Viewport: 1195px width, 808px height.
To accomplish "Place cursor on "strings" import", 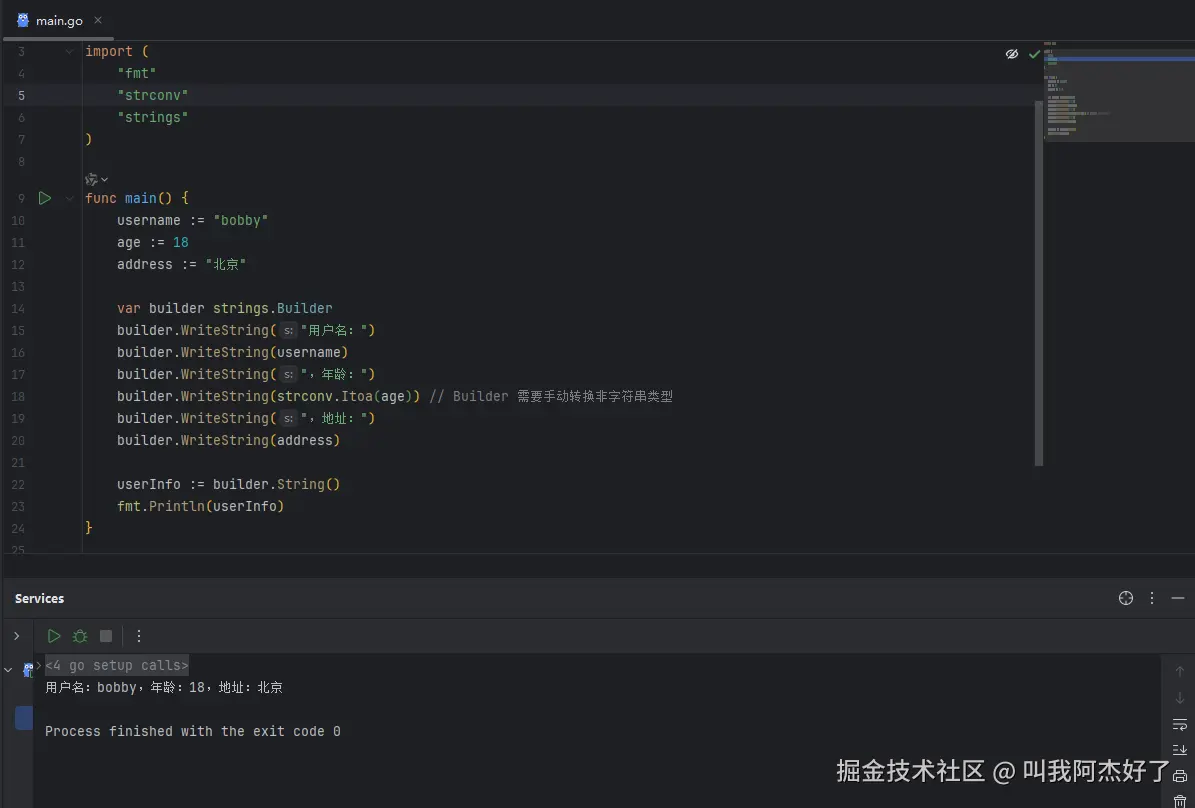I will click(x=152, y=117).
